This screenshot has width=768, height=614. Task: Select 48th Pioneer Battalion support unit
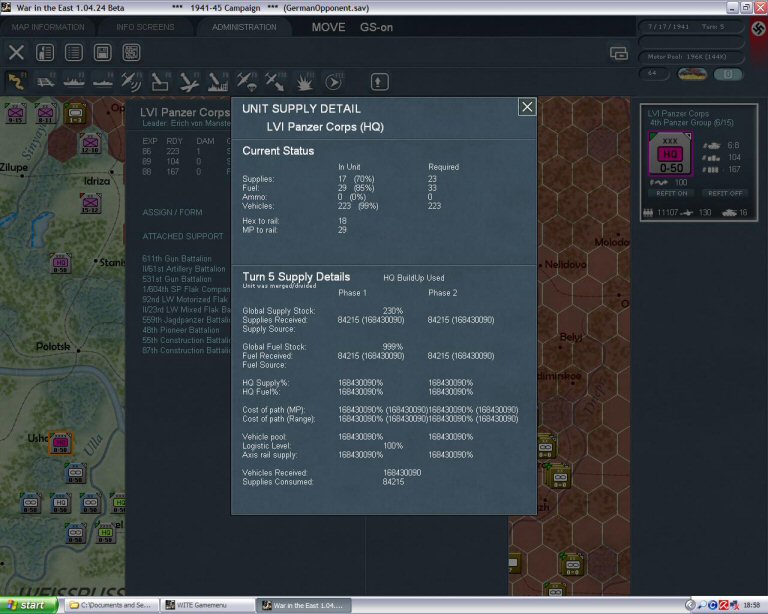click(181, 330)
